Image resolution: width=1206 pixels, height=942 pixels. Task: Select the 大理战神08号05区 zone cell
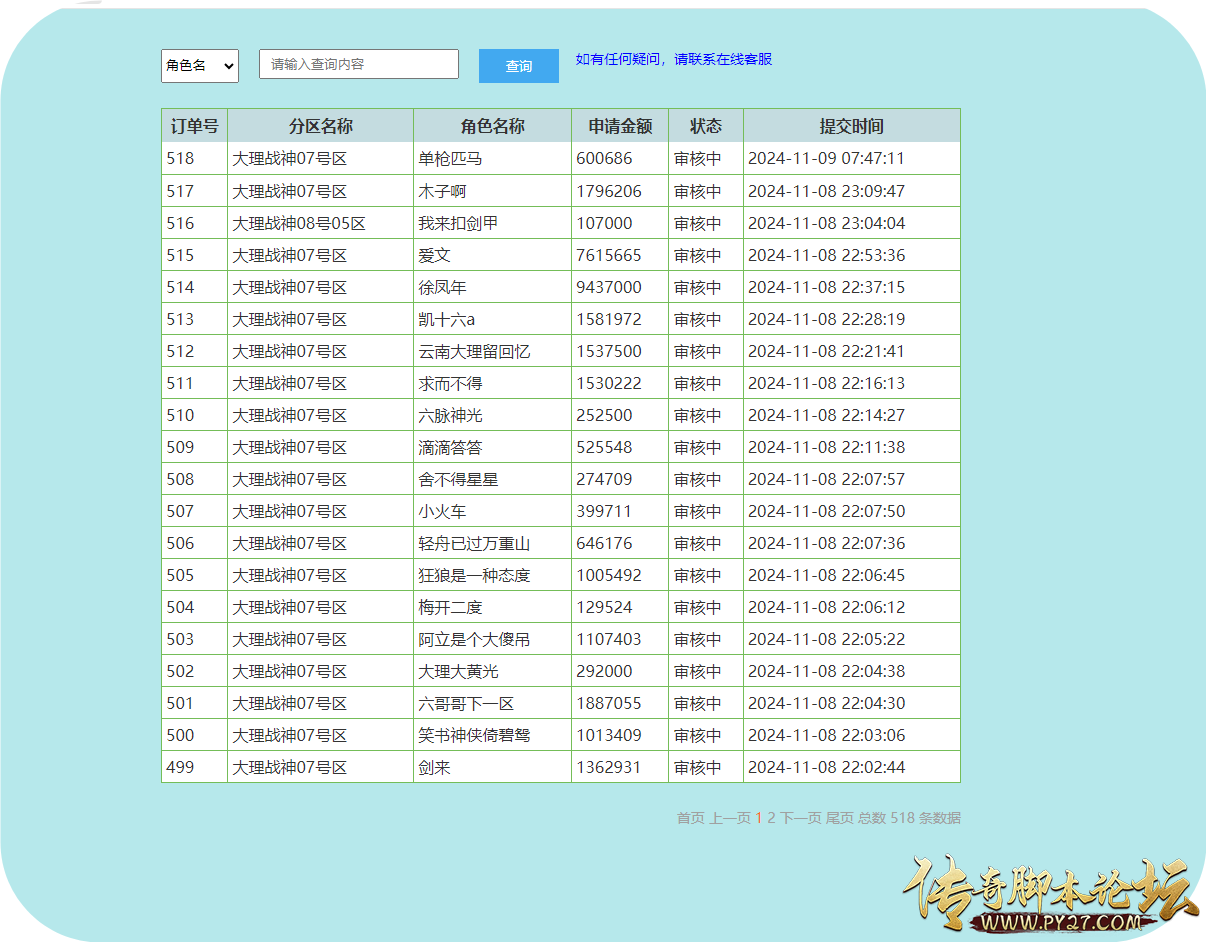[x=299, y=223]
